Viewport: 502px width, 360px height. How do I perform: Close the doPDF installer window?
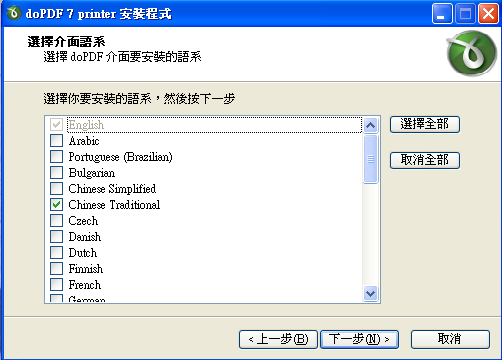tap(488, 14)
